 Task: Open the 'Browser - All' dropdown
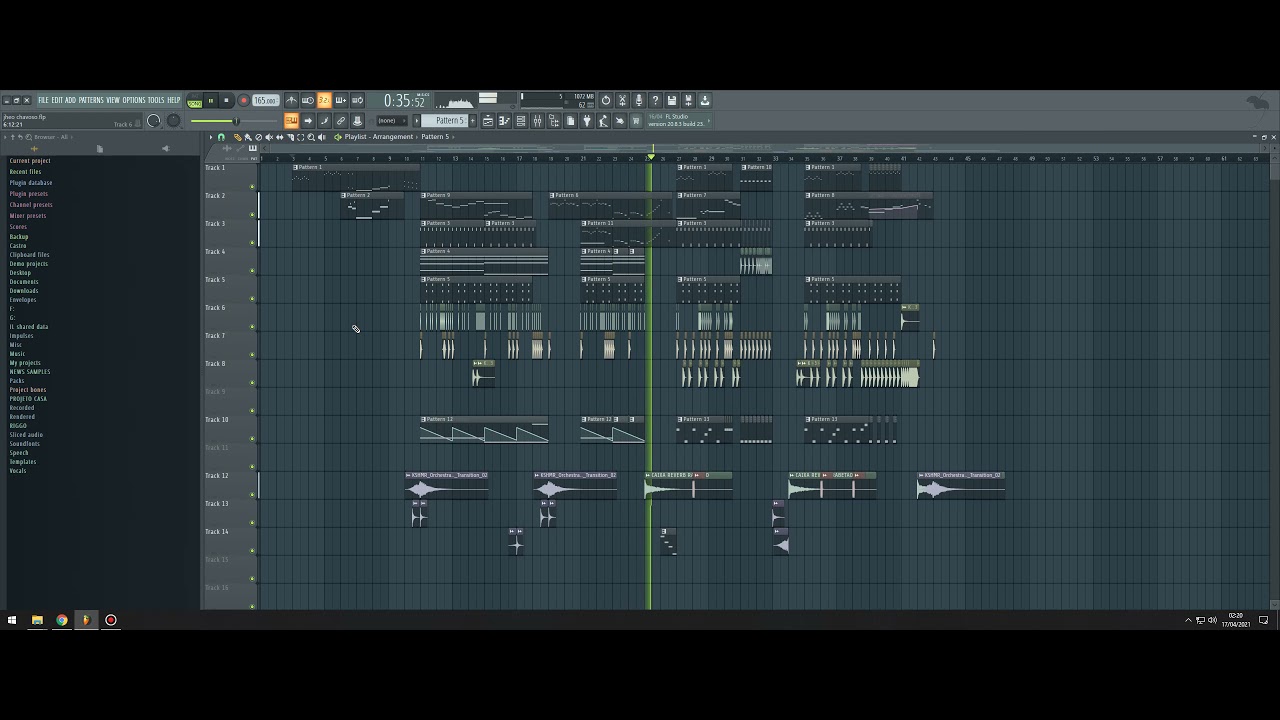50,137
